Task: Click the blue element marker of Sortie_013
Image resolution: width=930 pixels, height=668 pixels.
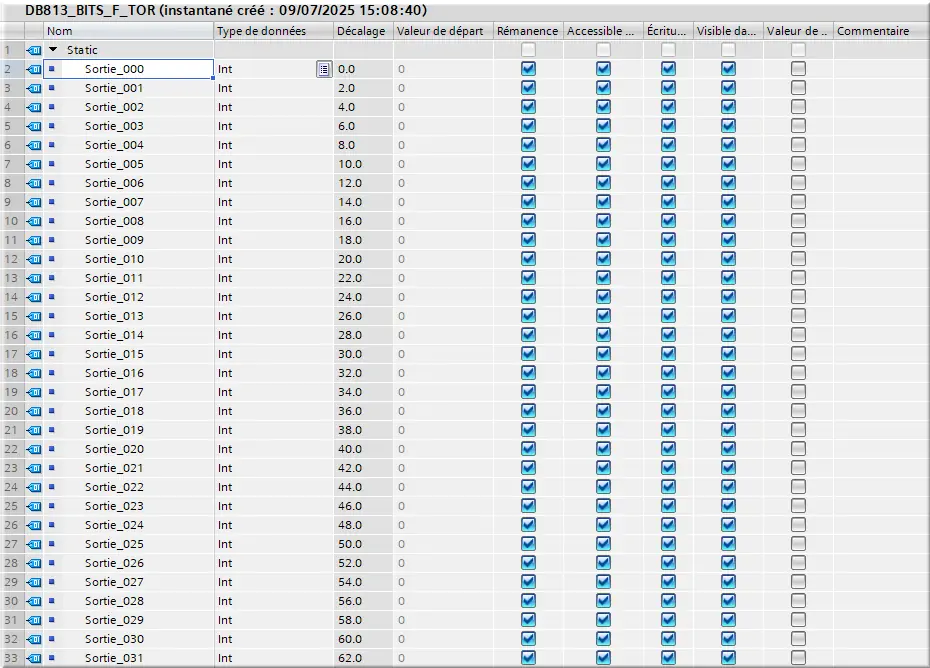Action: [x=52, y=316]
